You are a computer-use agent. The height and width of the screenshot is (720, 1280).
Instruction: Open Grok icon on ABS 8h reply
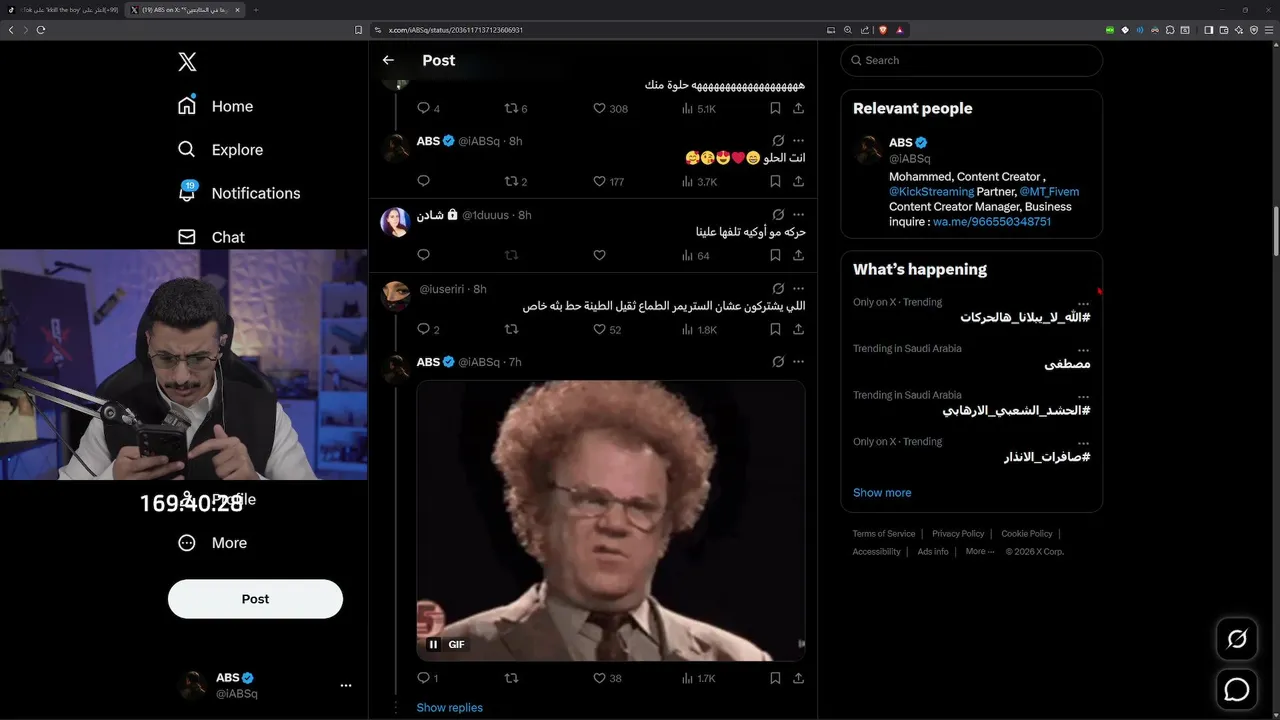[778, 141]
